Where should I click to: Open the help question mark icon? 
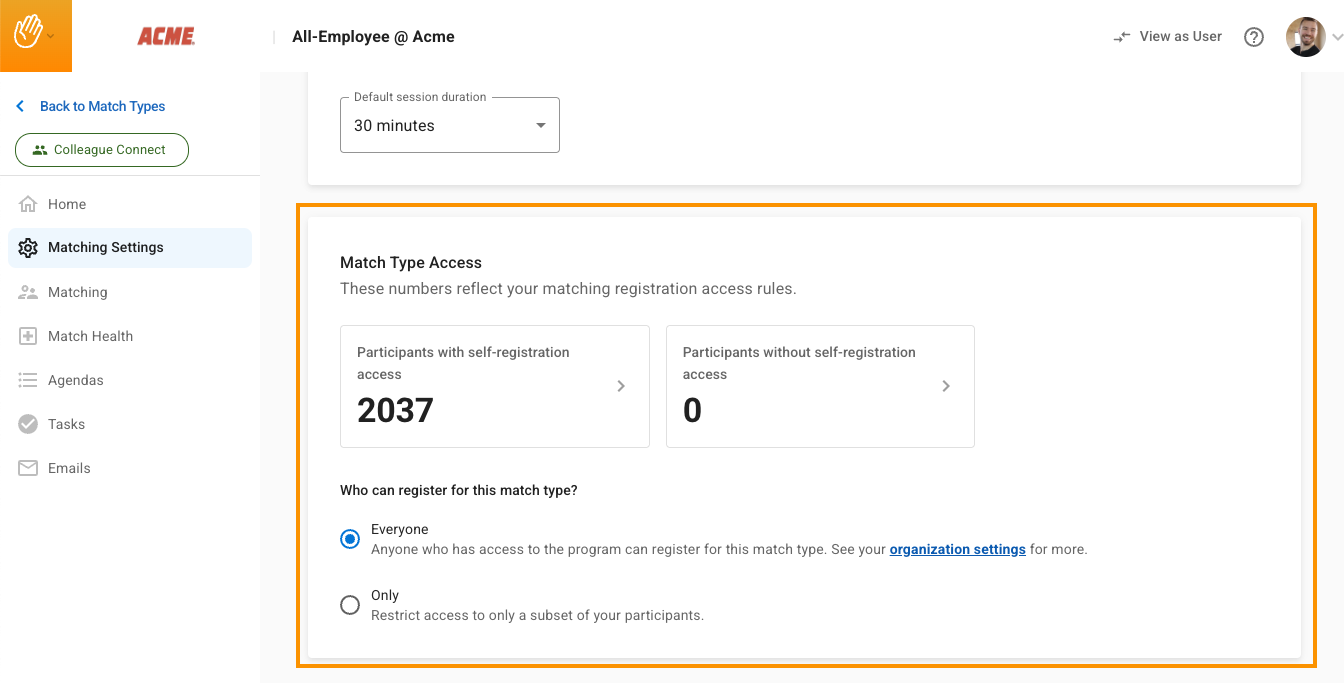1254,37
